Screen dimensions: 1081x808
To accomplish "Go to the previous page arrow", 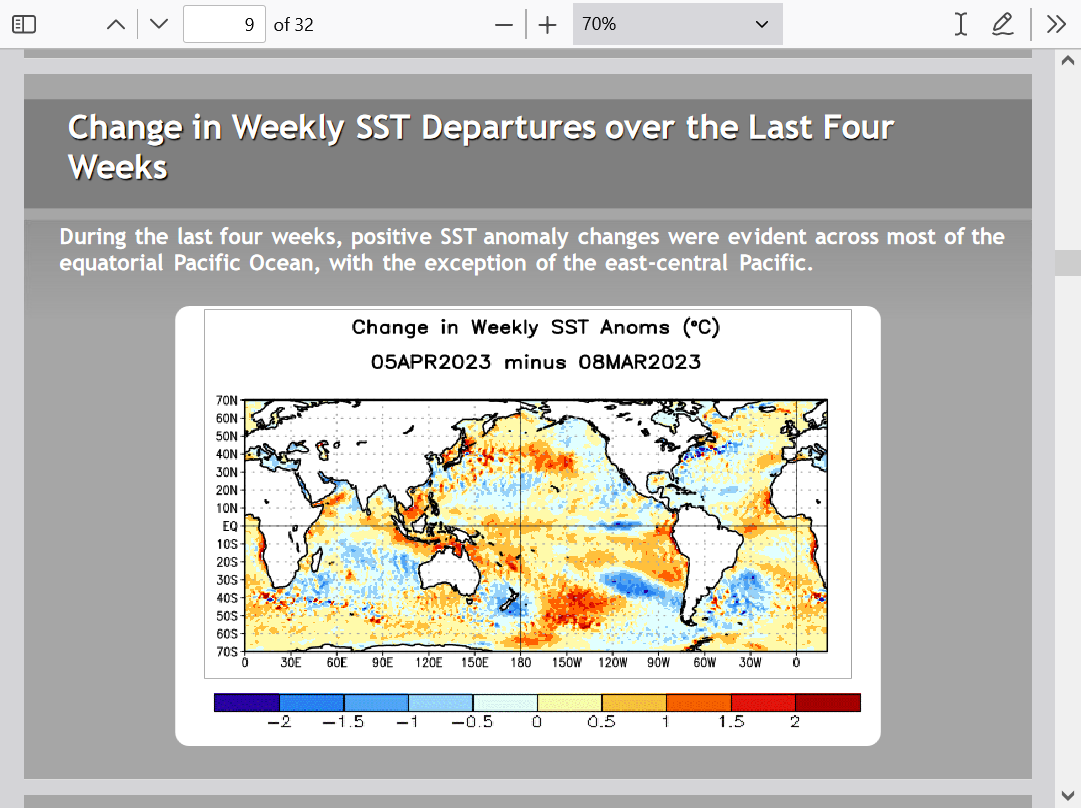I will [x=116, y=25].
